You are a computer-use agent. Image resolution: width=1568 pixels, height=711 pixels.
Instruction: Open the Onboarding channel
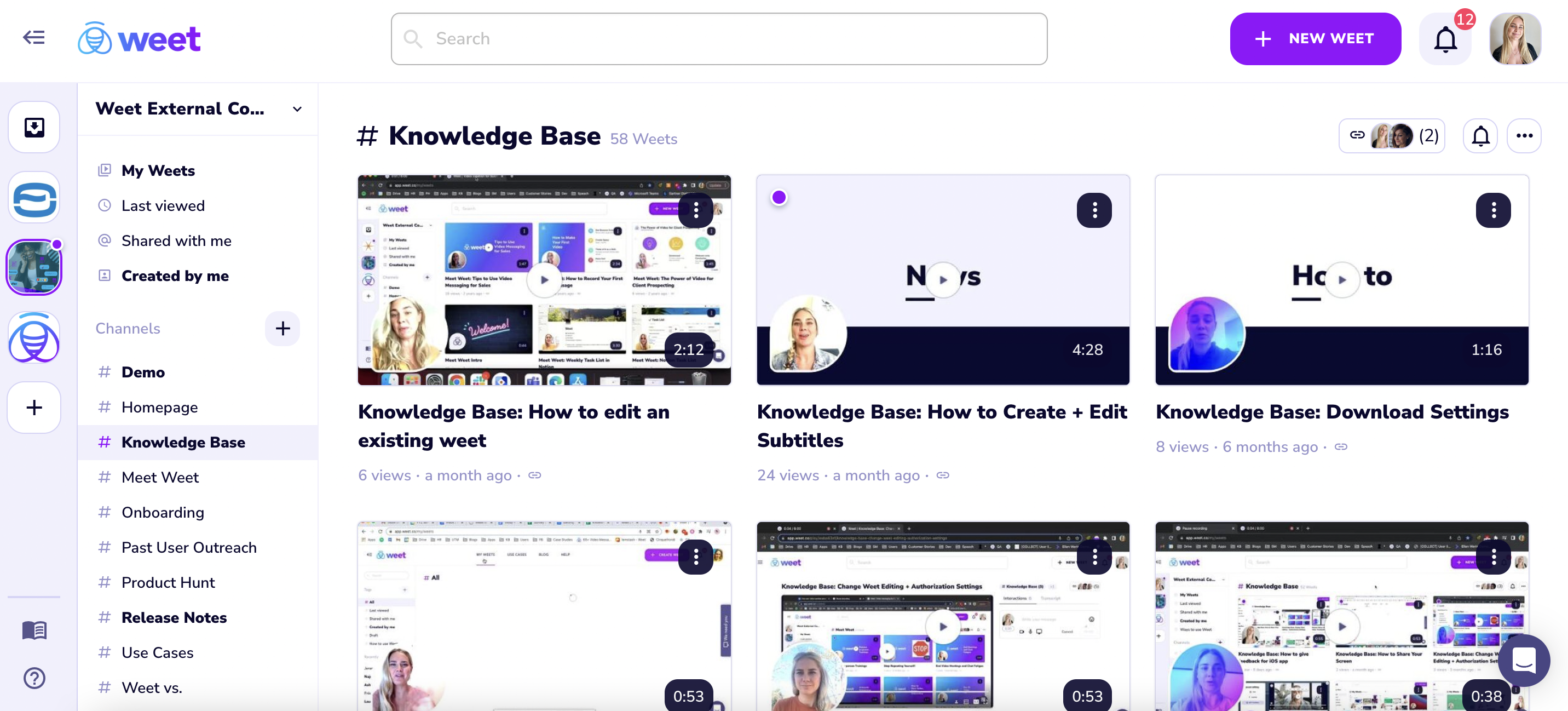162,512
